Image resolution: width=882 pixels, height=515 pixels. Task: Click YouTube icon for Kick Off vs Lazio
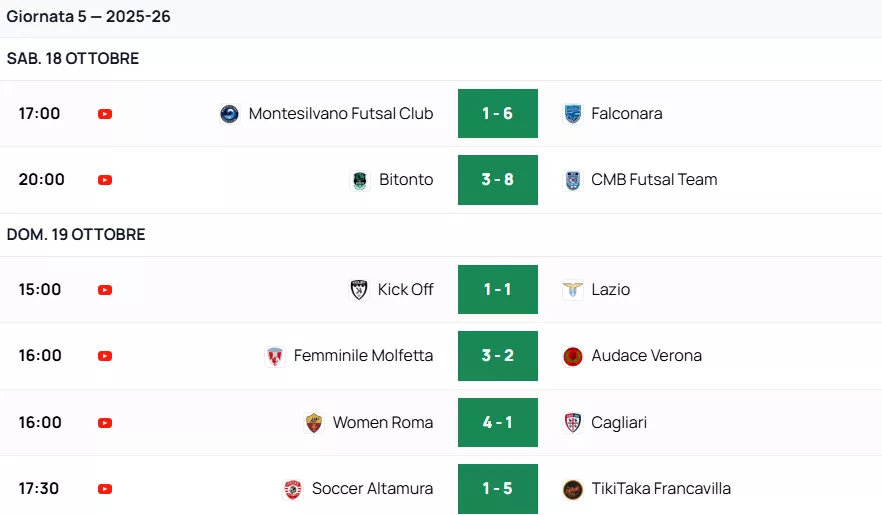coord(105,290)
